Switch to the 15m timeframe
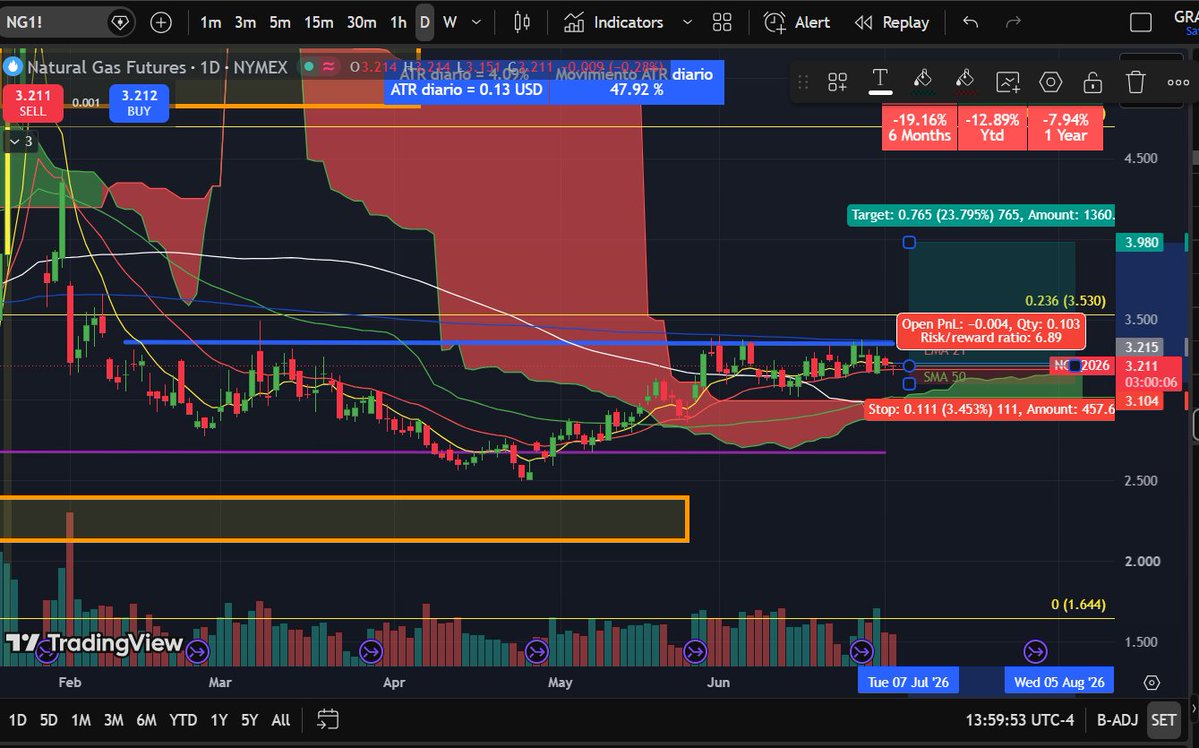The width and height of the screenshot is (1199, 748). pyautogui.click(x=319, y=22)
